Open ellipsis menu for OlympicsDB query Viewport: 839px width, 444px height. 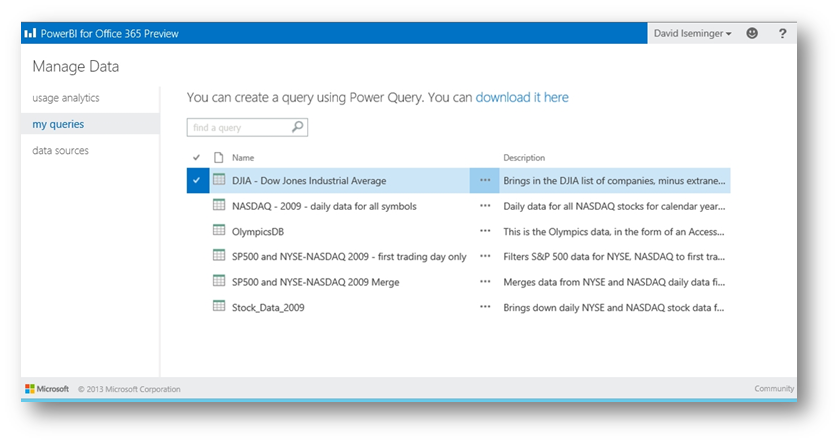coord(485,231)
